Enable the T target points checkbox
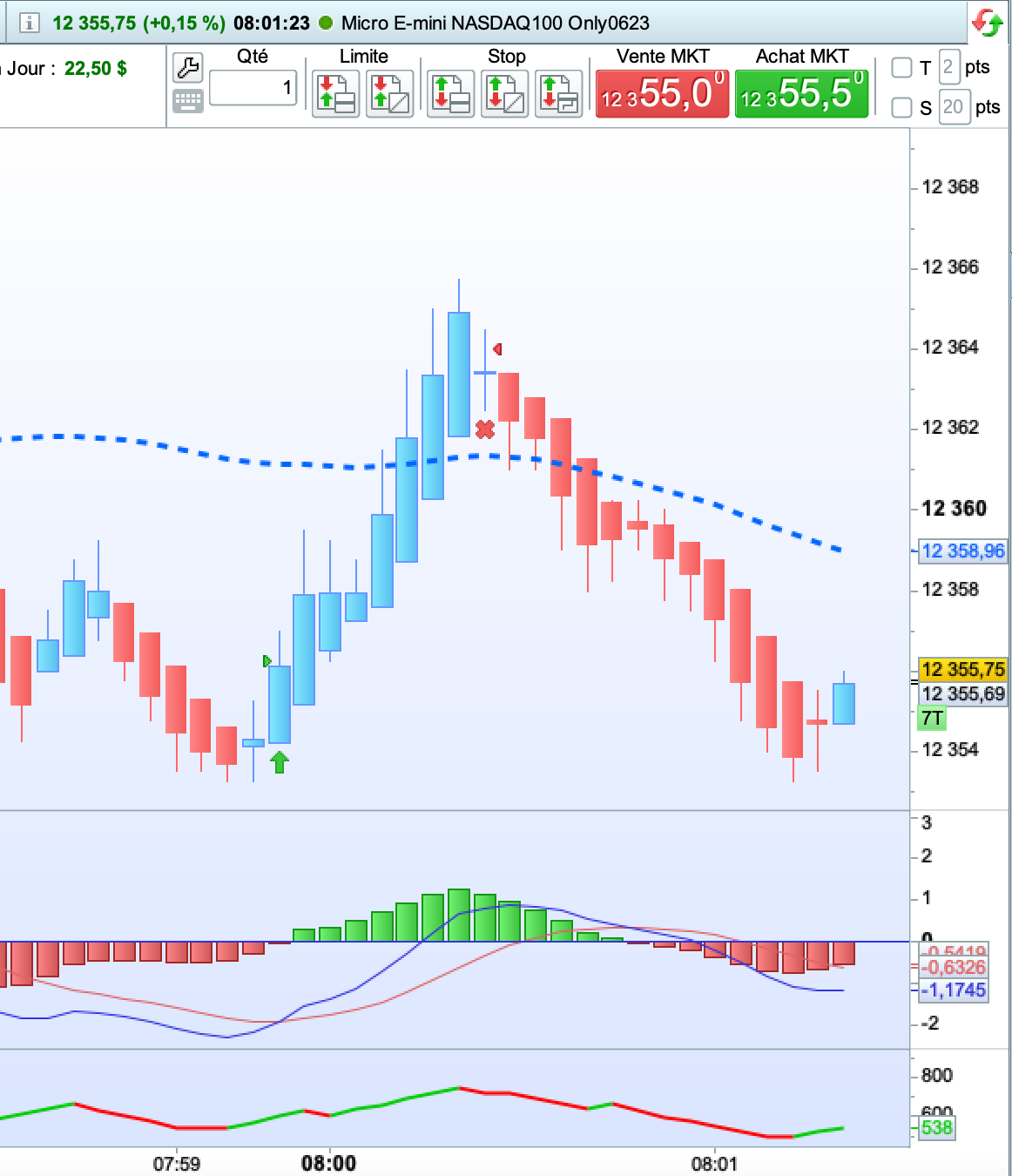This screenshot has width=1012, height=1176. [x=901, y=68]
